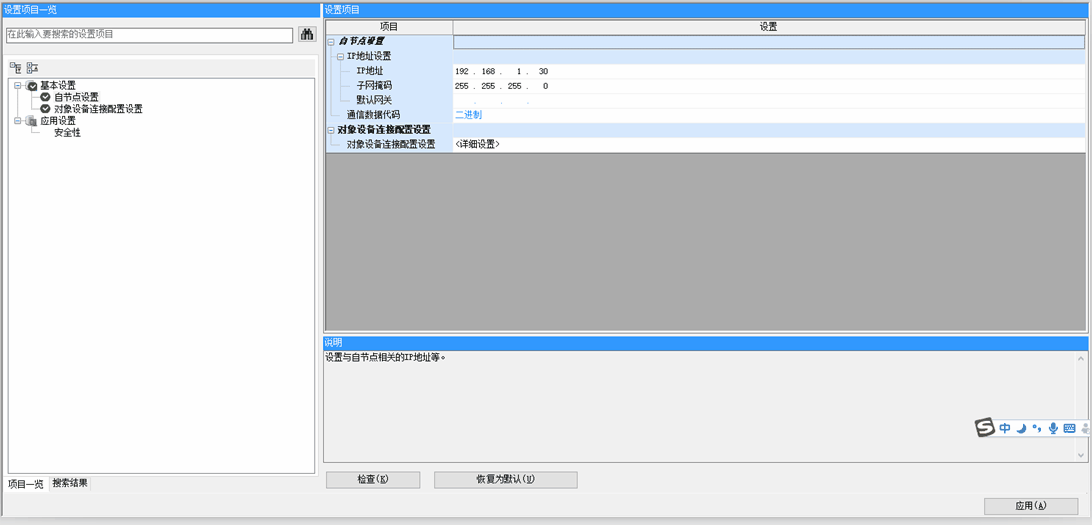Collapse the 基本设置 tree node
The image size is (1092, 525).
pos(18,86)
